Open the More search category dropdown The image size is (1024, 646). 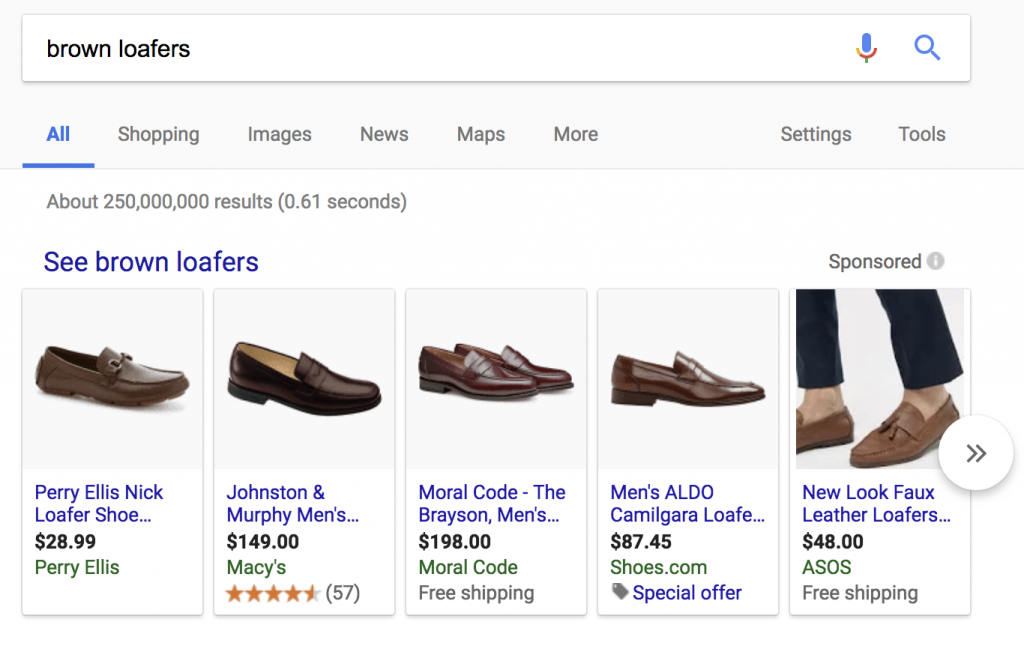[x=575, y=134]
